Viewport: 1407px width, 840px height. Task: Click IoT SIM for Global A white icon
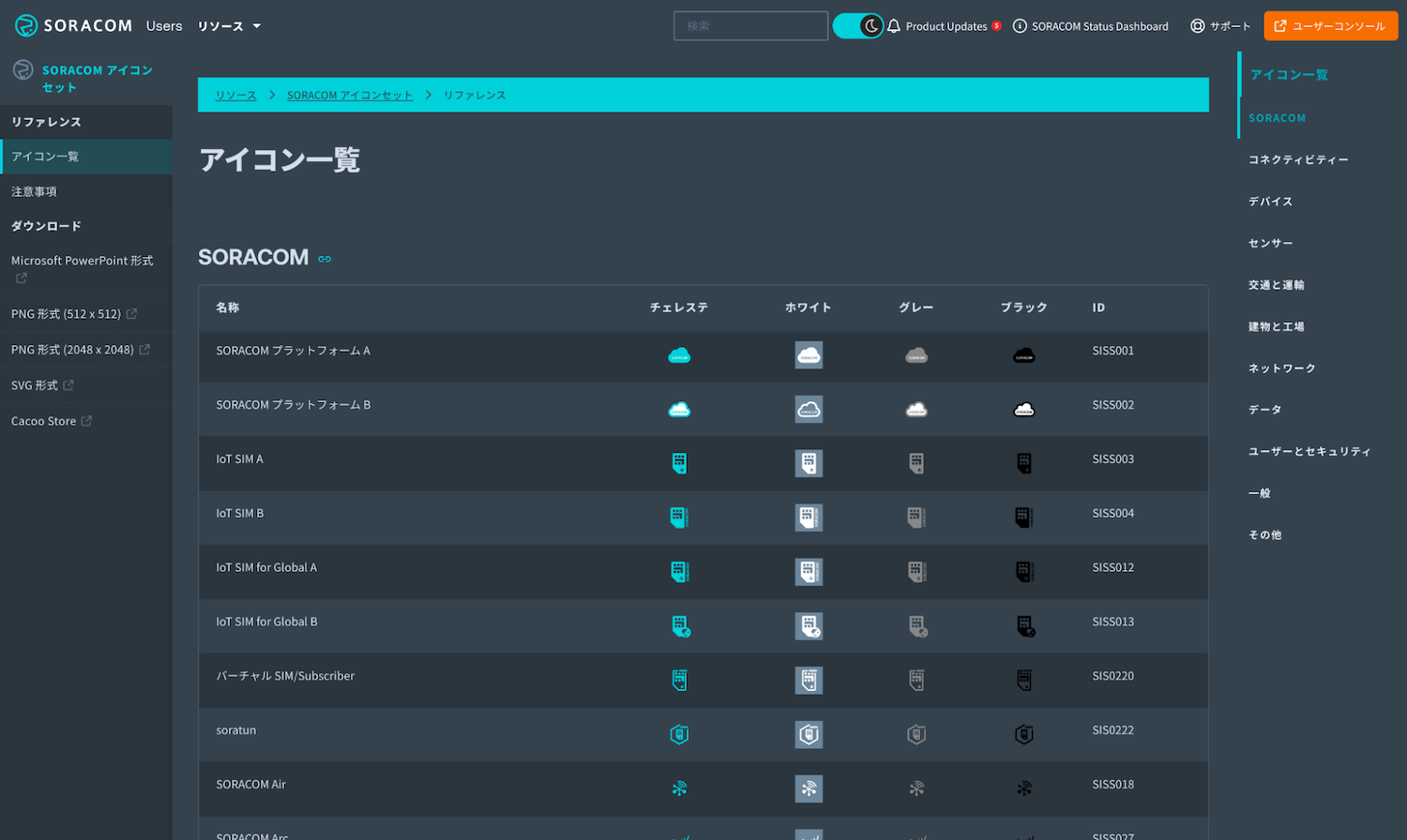tap(809, 572)
